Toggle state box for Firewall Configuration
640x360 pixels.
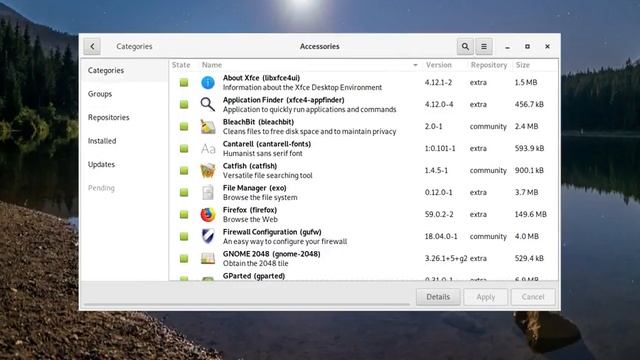(x=184, y=237)
